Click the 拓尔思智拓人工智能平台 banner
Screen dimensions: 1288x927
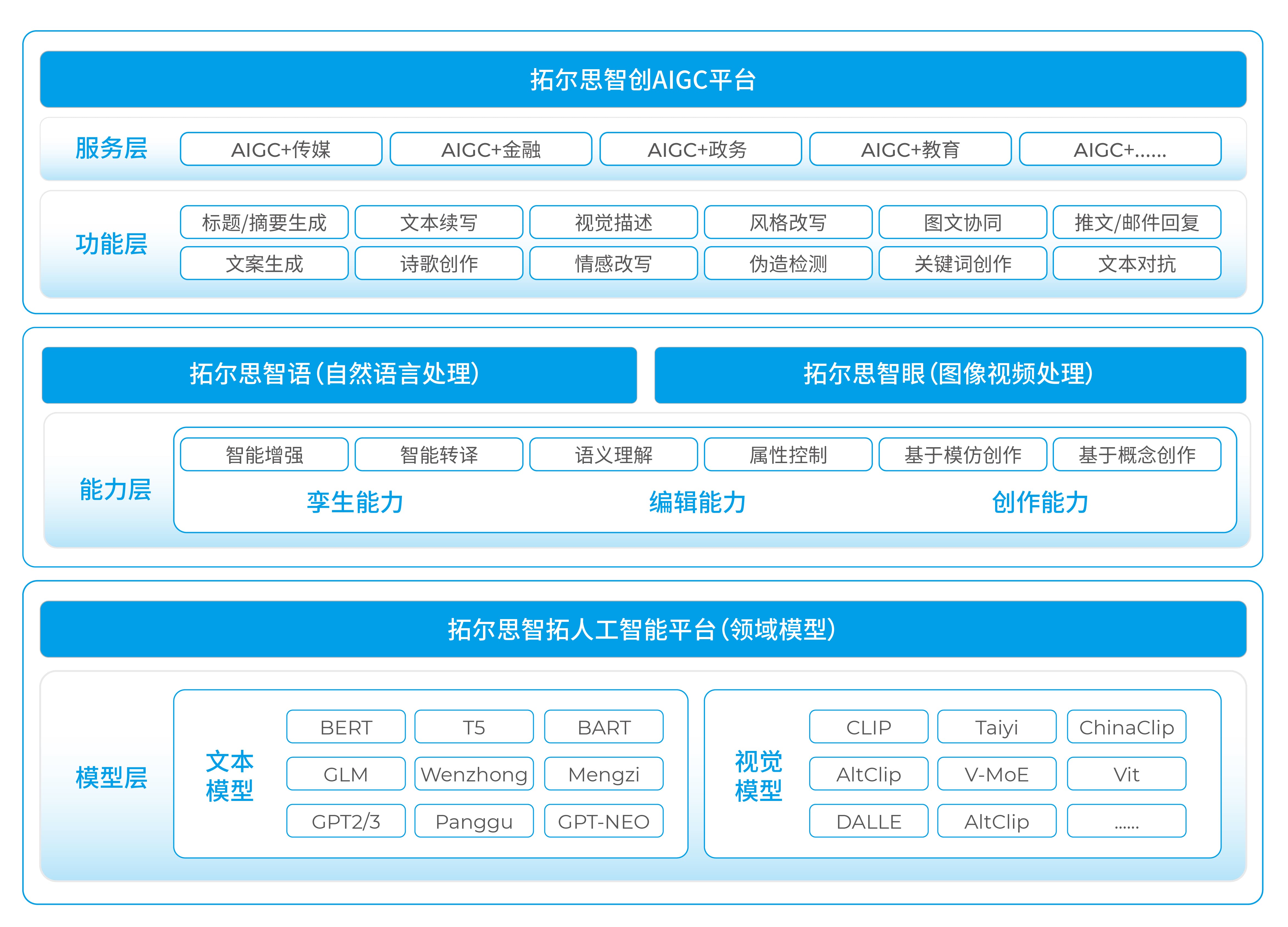(643, 629)
